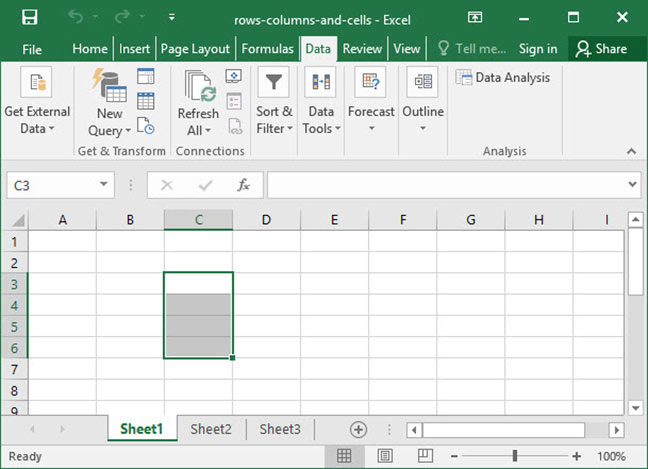
Task: Open the New Query icon
Action: tap(109, 86)
